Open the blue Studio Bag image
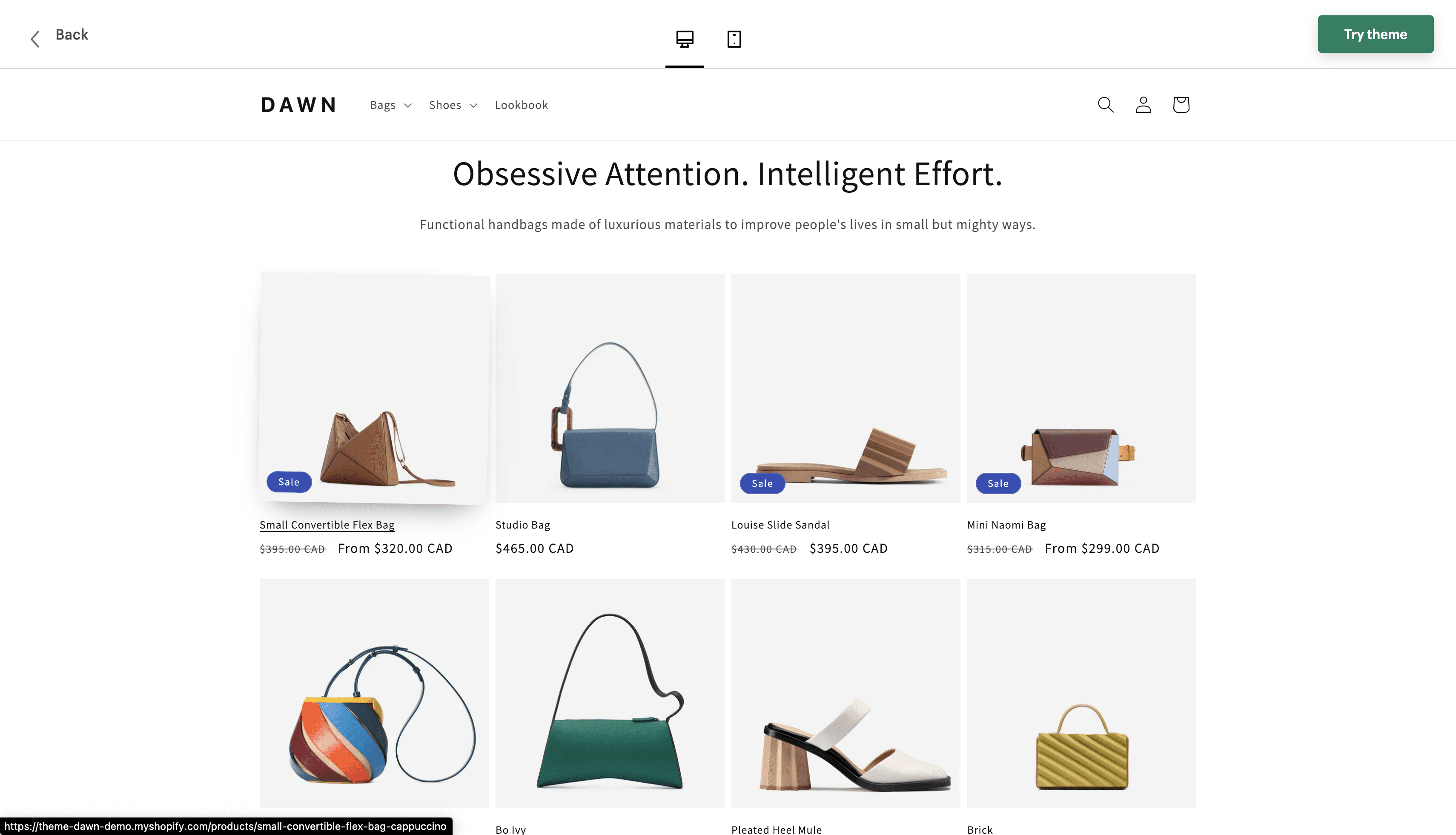 point(610,388)
